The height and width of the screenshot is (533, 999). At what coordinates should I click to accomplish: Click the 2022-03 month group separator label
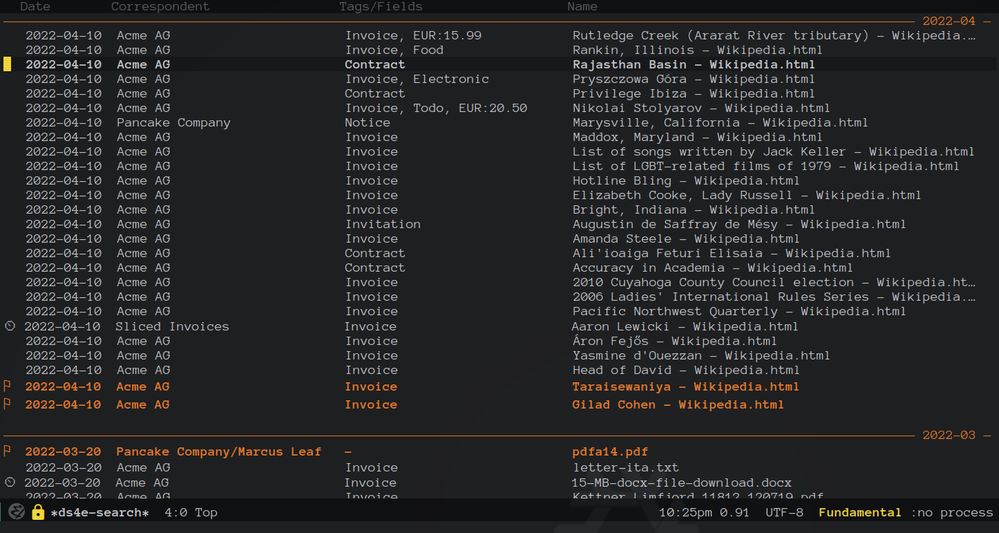[948, 436]
